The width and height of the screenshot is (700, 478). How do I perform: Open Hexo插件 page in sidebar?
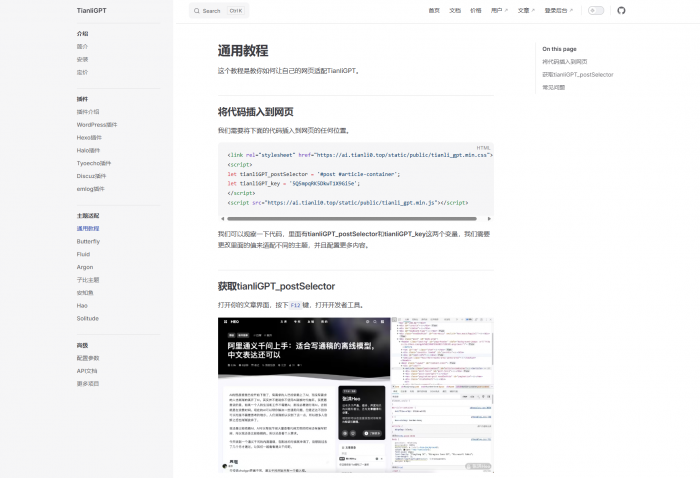(x=89, y=138)
